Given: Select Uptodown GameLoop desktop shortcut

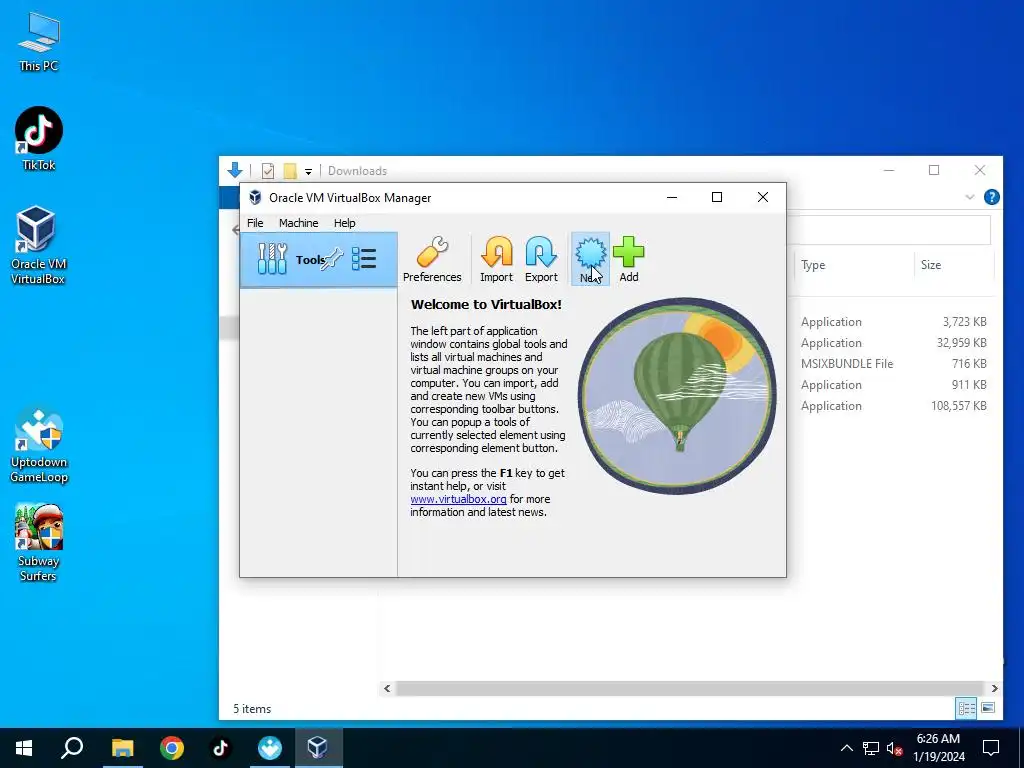Looking at the screenshot, I should coord(39,445).
